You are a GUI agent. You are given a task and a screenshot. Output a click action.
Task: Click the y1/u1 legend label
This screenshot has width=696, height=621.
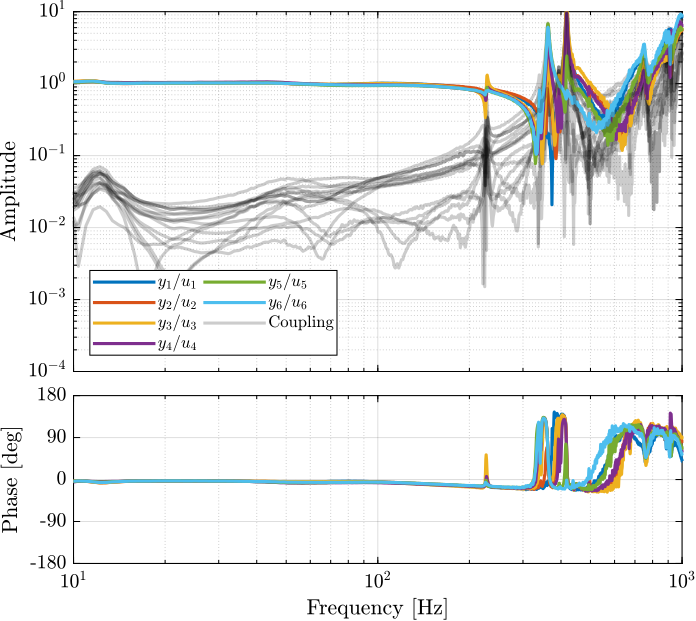click(x=177, y=283)
